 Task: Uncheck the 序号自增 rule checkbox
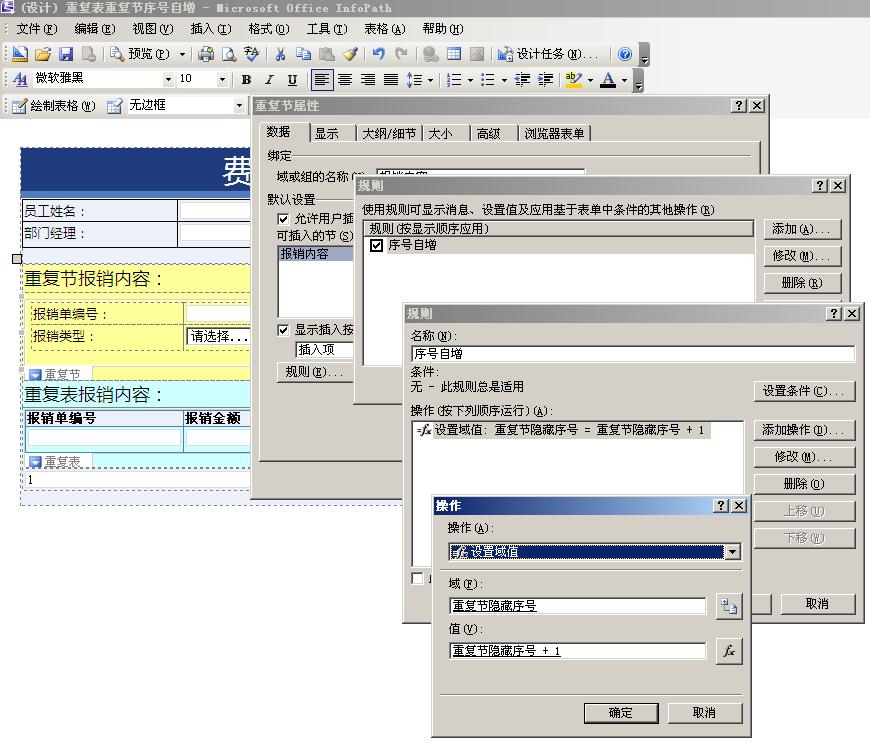tap(376, 245)
